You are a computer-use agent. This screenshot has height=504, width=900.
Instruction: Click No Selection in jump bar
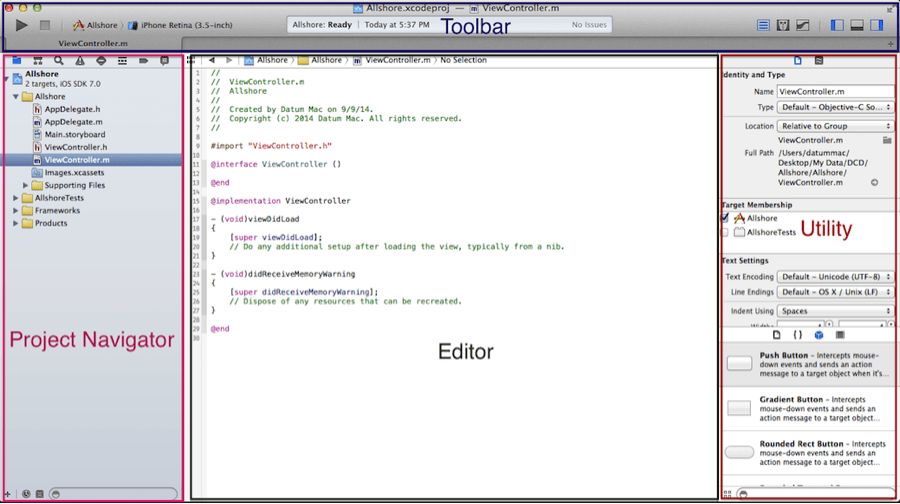463,60
